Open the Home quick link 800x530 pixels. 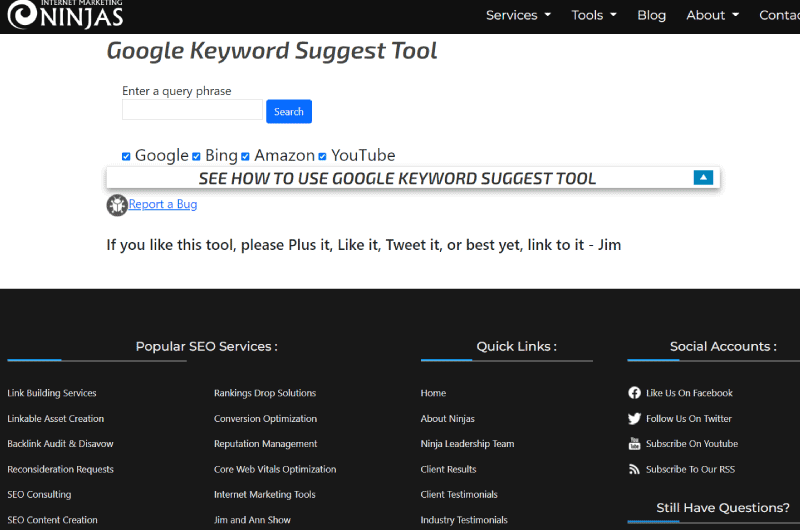[x=433, y=393]
